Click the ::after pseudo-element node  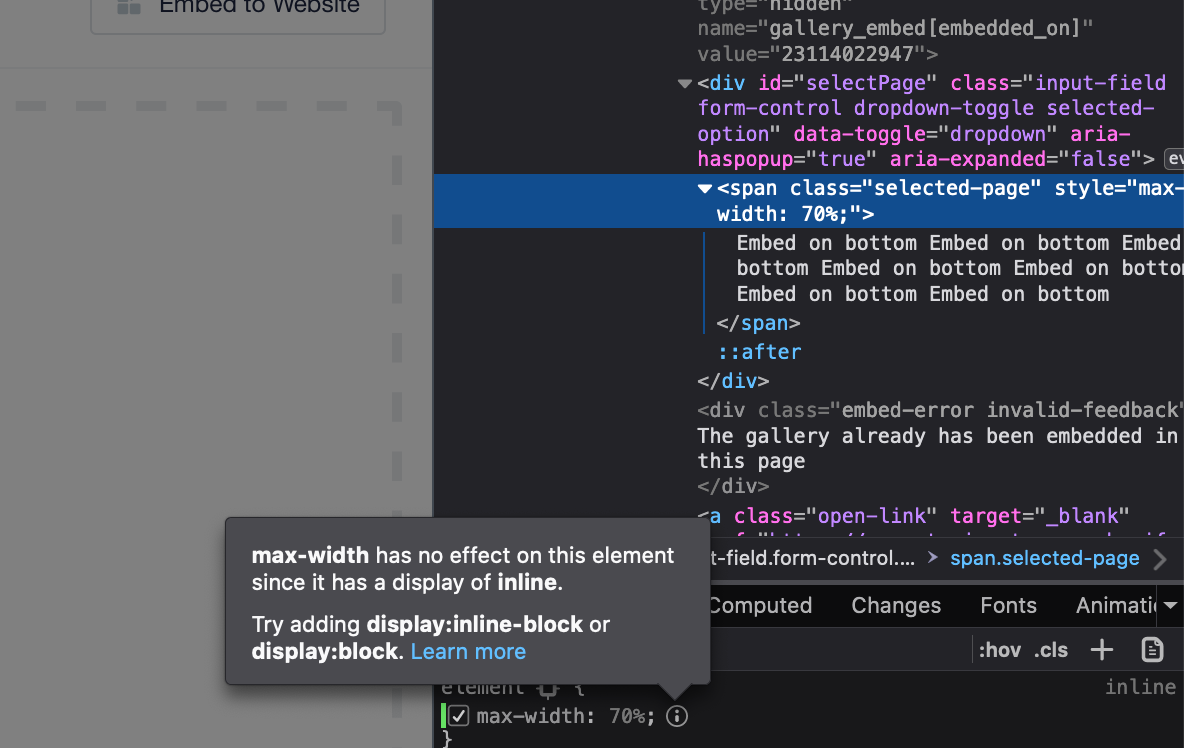759,352
